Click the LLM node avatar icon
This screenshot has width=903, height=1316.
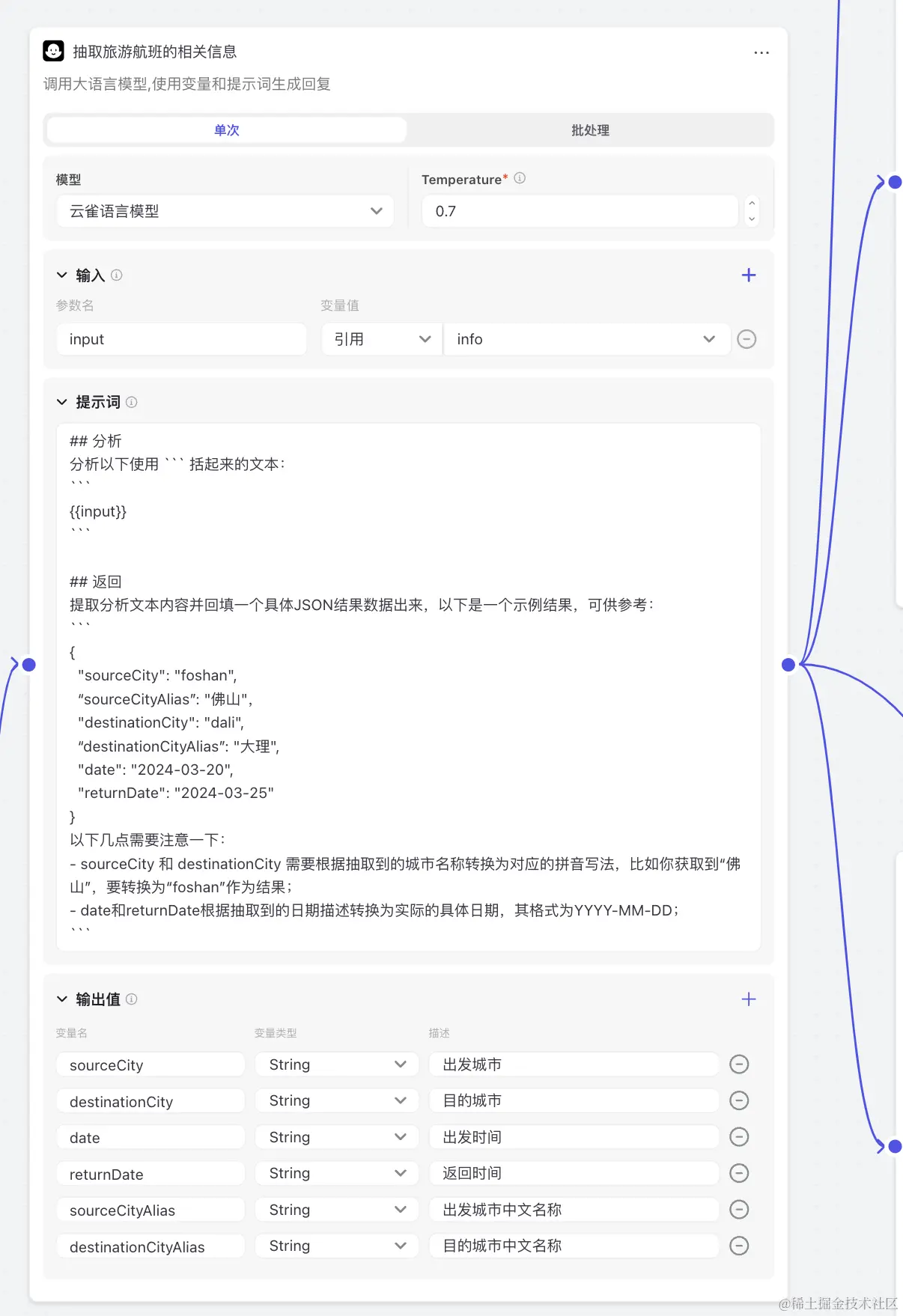[53, 51]
